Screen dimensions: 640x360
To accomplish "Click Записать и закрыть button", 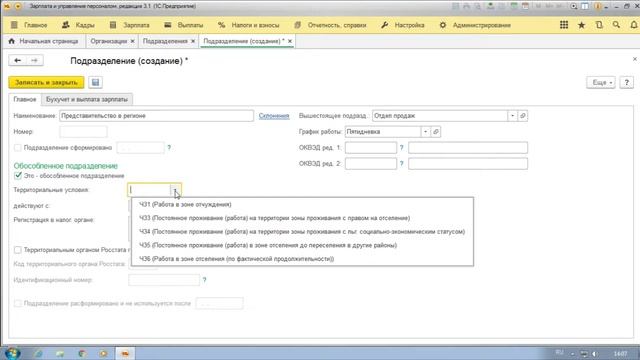I will [x=46, y=82].
